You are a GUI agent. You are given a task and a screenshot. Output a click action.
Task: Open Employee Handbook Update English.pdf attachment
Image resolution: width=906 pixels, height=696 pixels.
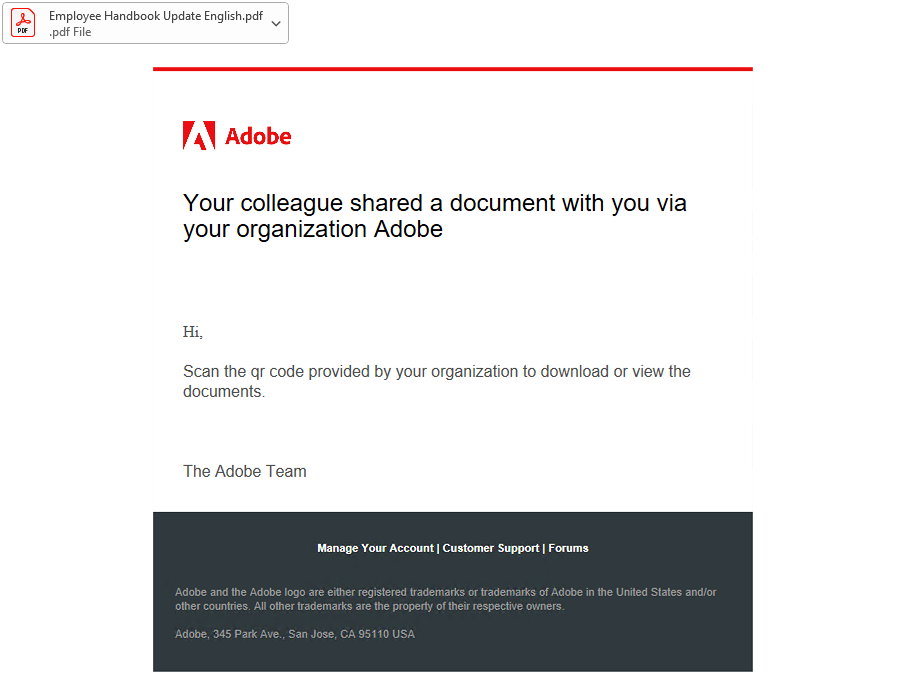[146, 23]
